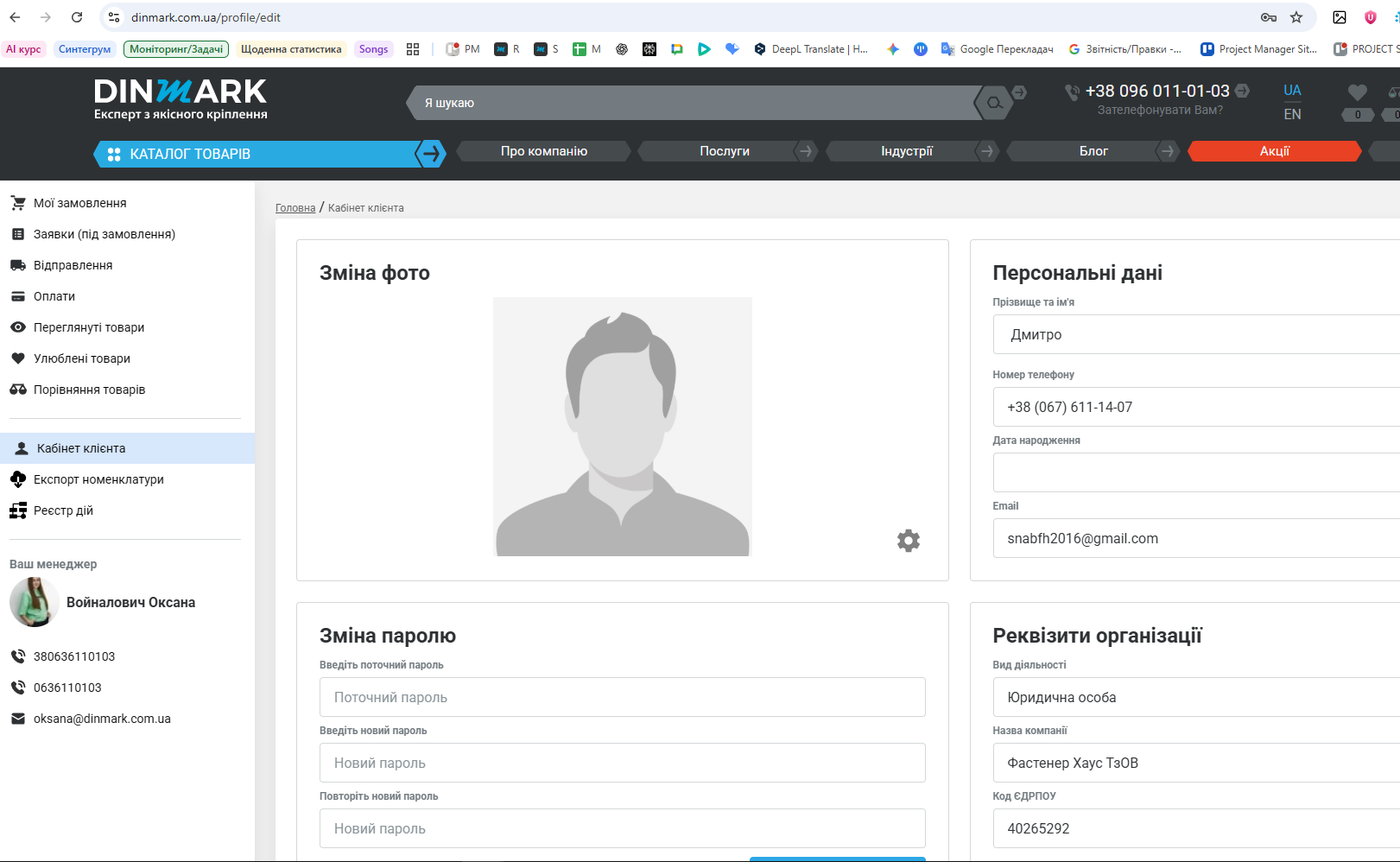
Task: Open the Блог menu item
Action: pyautogui.click(x=1093, y=151)
